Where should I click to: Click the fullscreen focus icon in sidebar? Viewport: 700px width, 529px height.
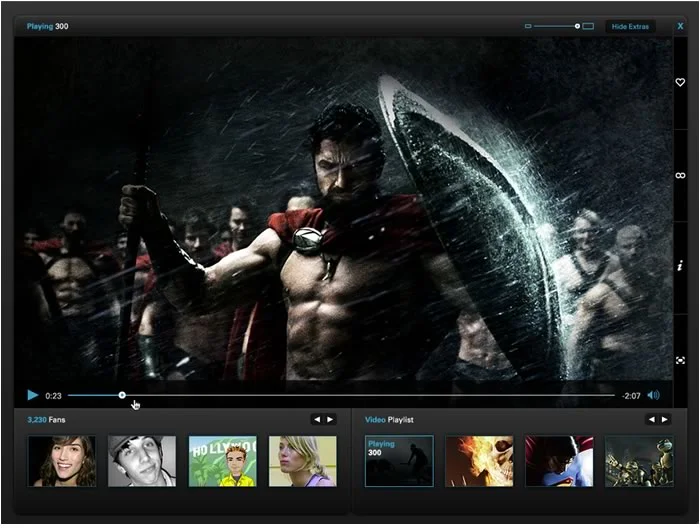point(680,360)
